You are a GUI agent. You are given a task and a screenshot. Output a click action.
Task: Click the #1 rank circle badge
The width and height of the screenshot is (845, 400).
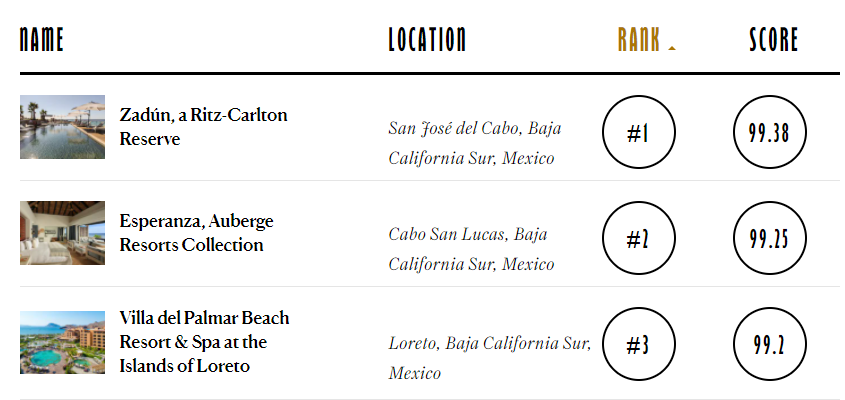click(639, 133)
